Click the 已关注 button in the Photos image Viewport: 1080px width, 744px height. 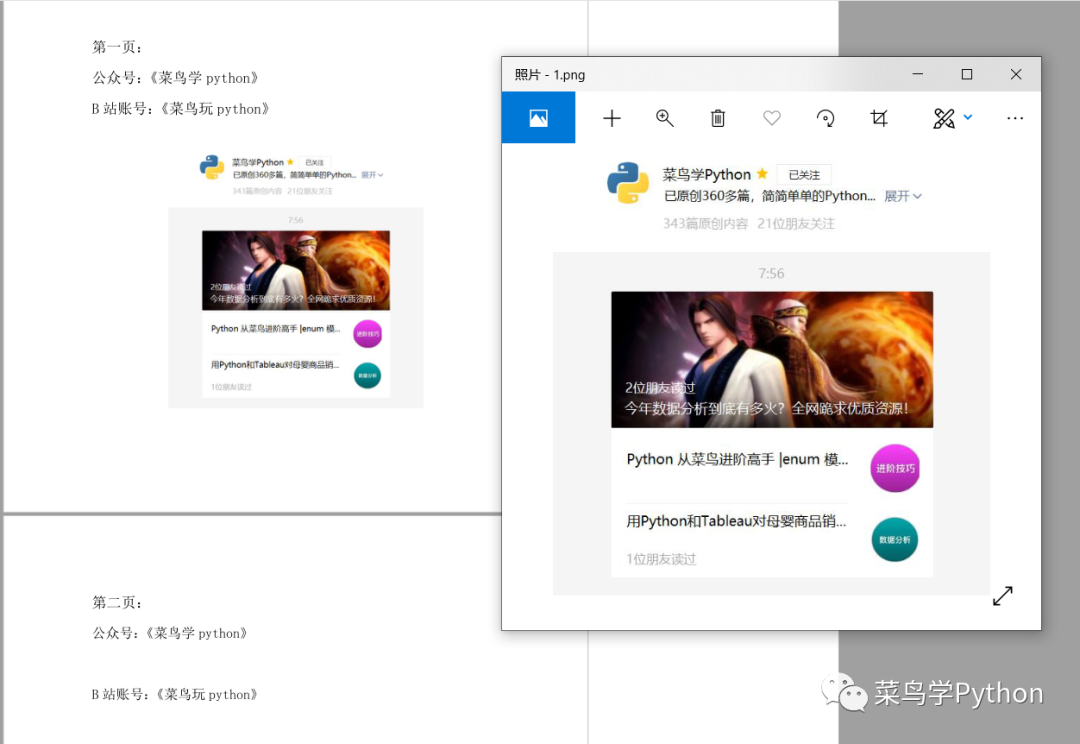(x=804, y=175)
